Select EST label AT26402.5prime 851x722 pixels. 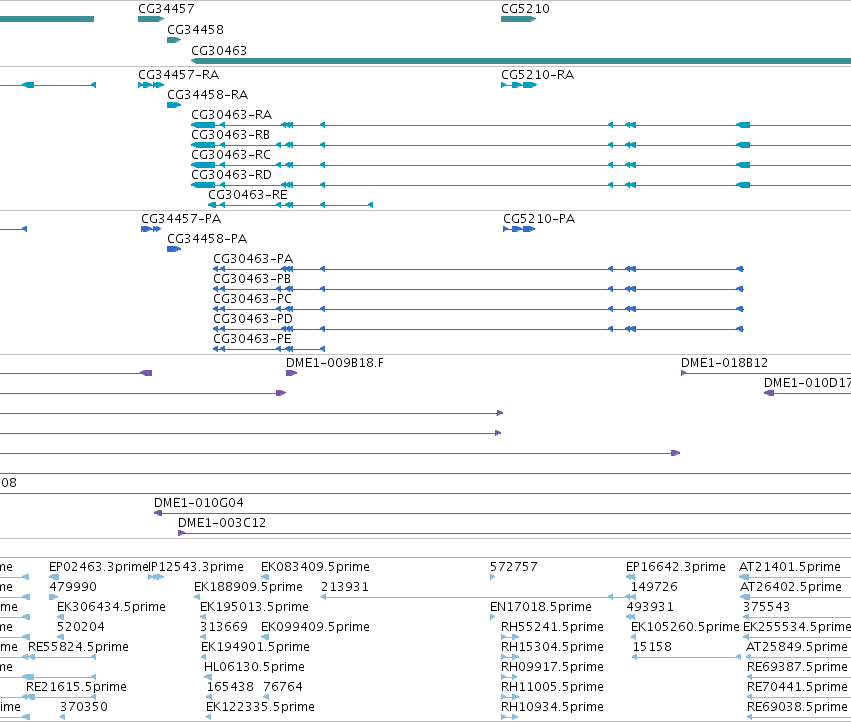point(791,587)
